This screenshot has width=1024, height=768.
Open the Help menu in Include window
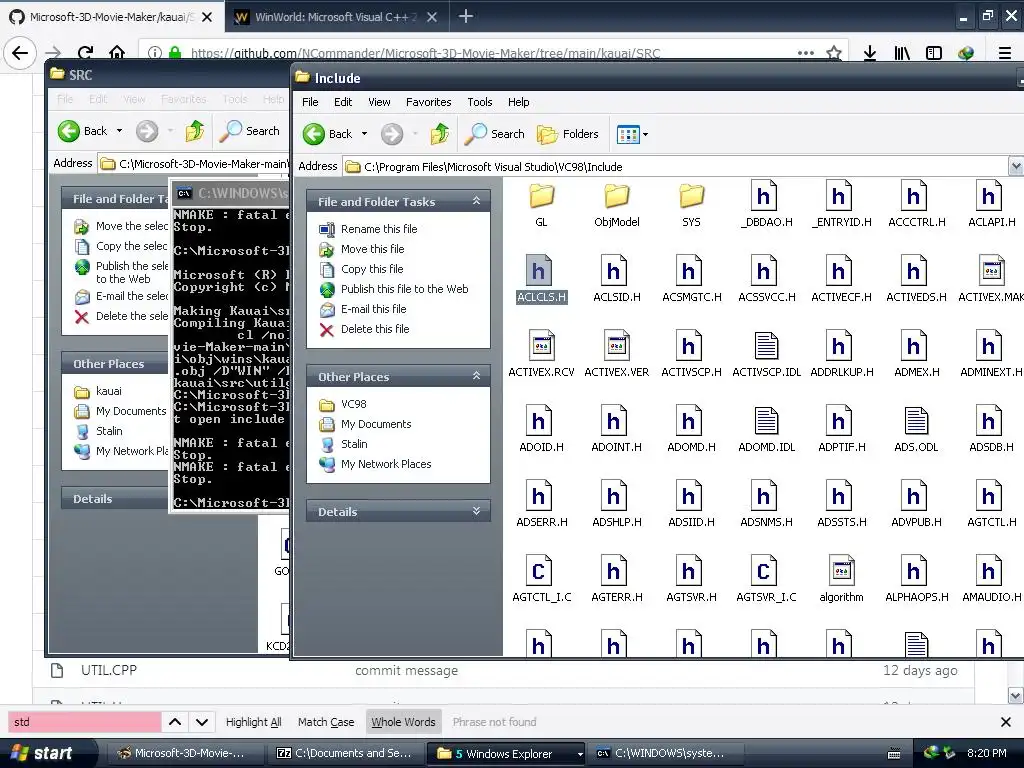pyautogui.click(x=519, y=102)
